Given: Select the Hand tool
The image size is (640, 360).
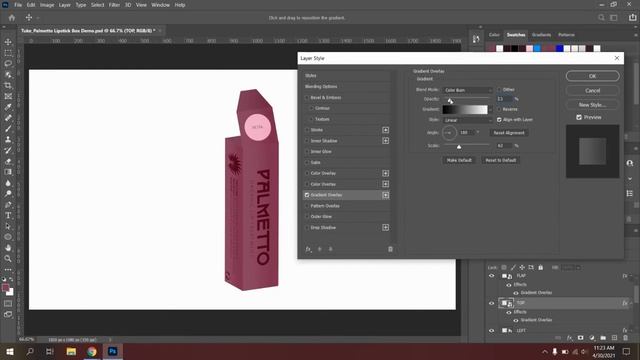Looking at the screenshot, I should point(8,248).
